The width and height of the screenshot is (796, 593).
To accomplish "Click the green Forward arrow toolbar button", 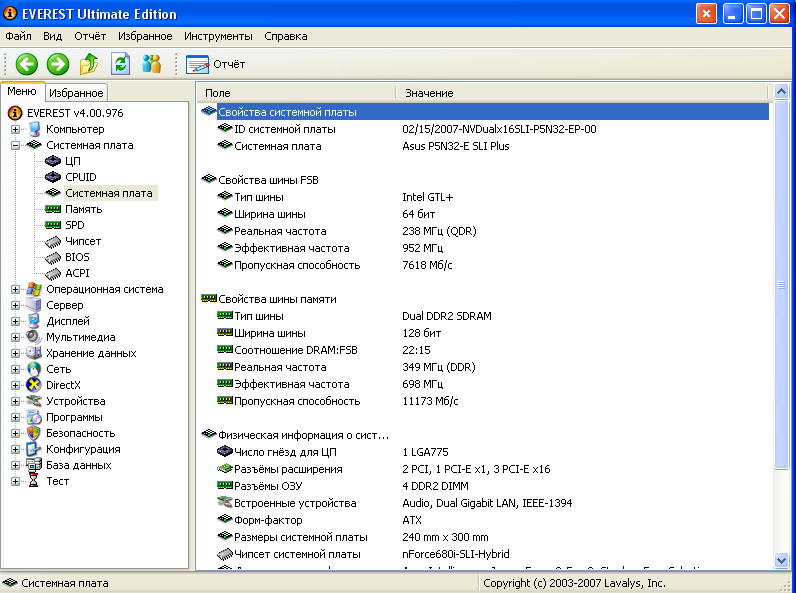I will tap(58, 64).
